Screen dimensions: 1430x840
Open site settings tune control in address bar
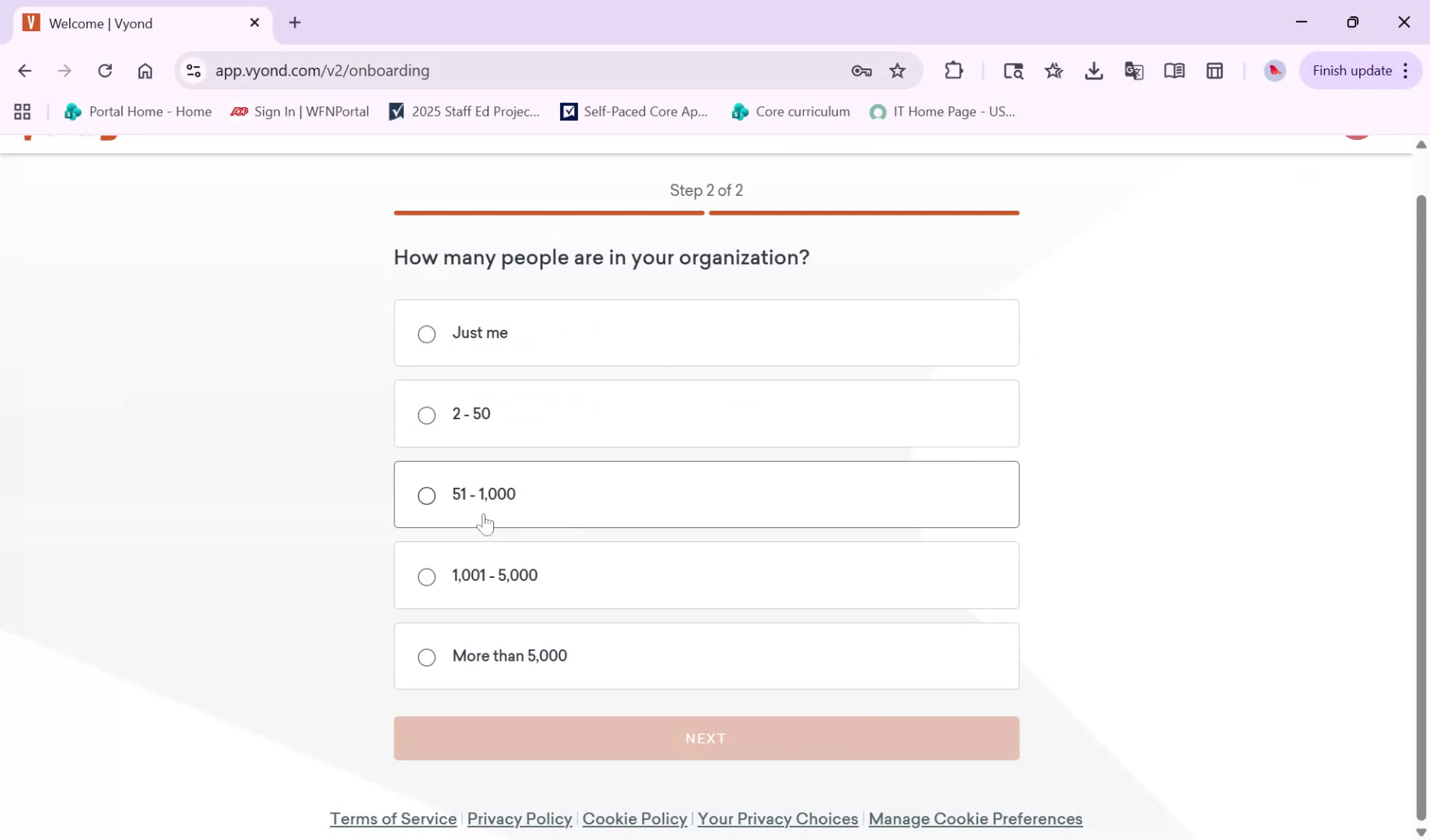click(194, 71)
